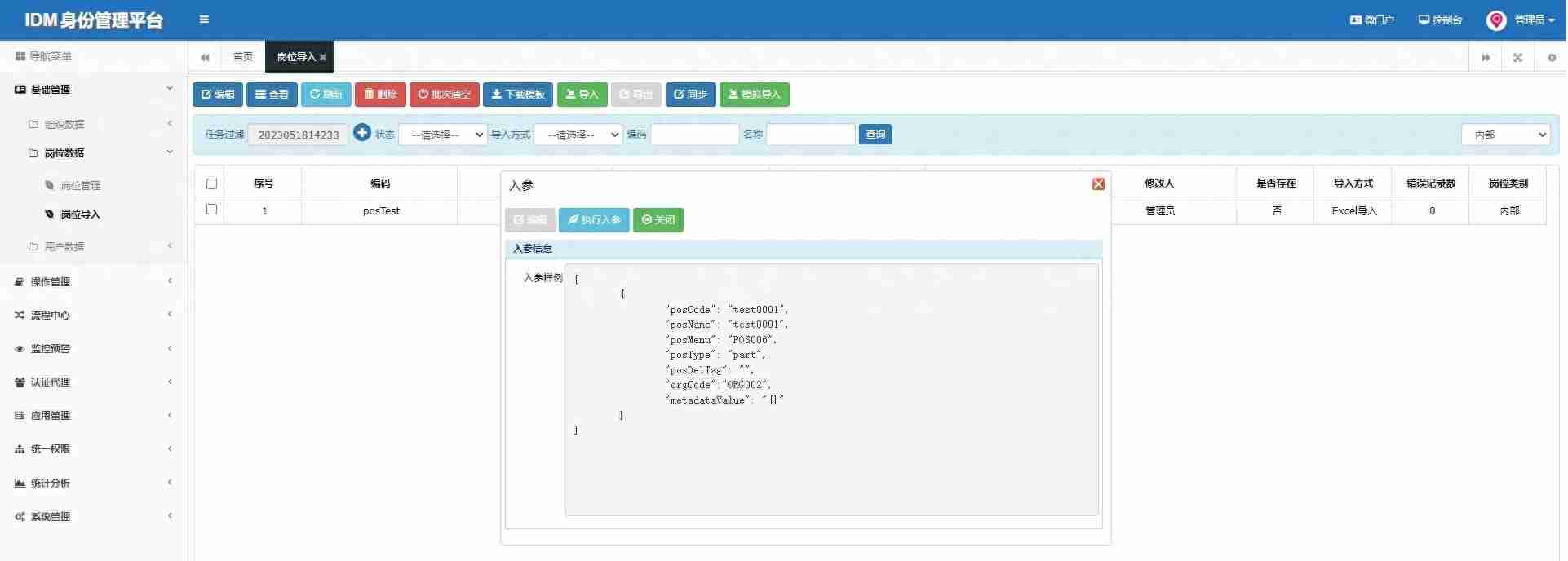Viewport: 1568px width, 561px height.
Task: Close the 入参 dialog with red X
Action: click(x=1099, y=184)
